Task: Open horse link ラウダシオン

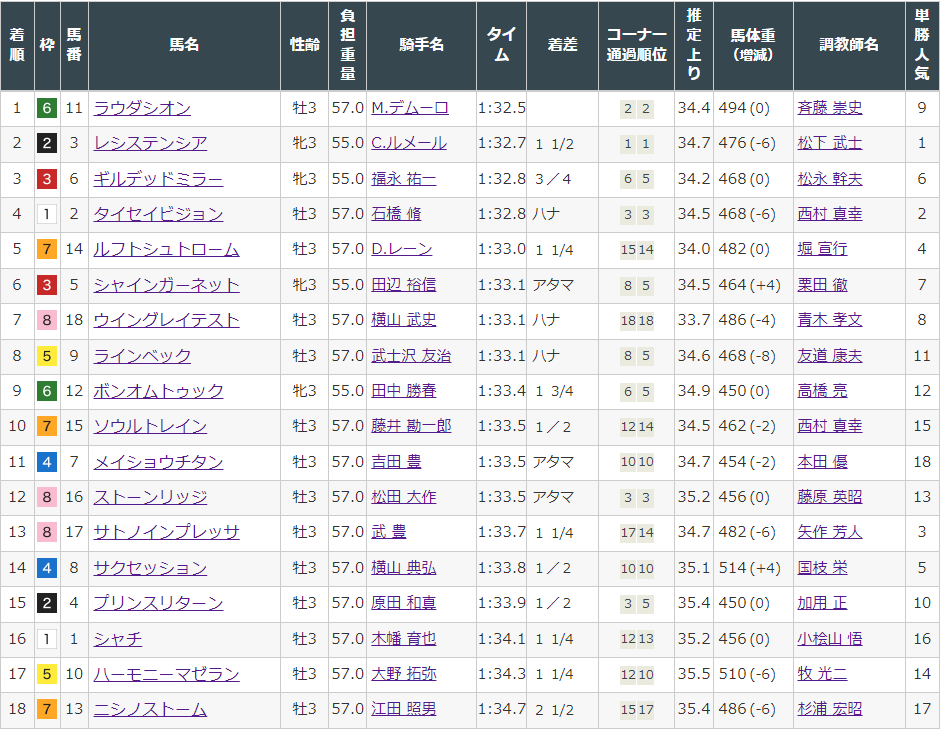Action: pos(142,108)
